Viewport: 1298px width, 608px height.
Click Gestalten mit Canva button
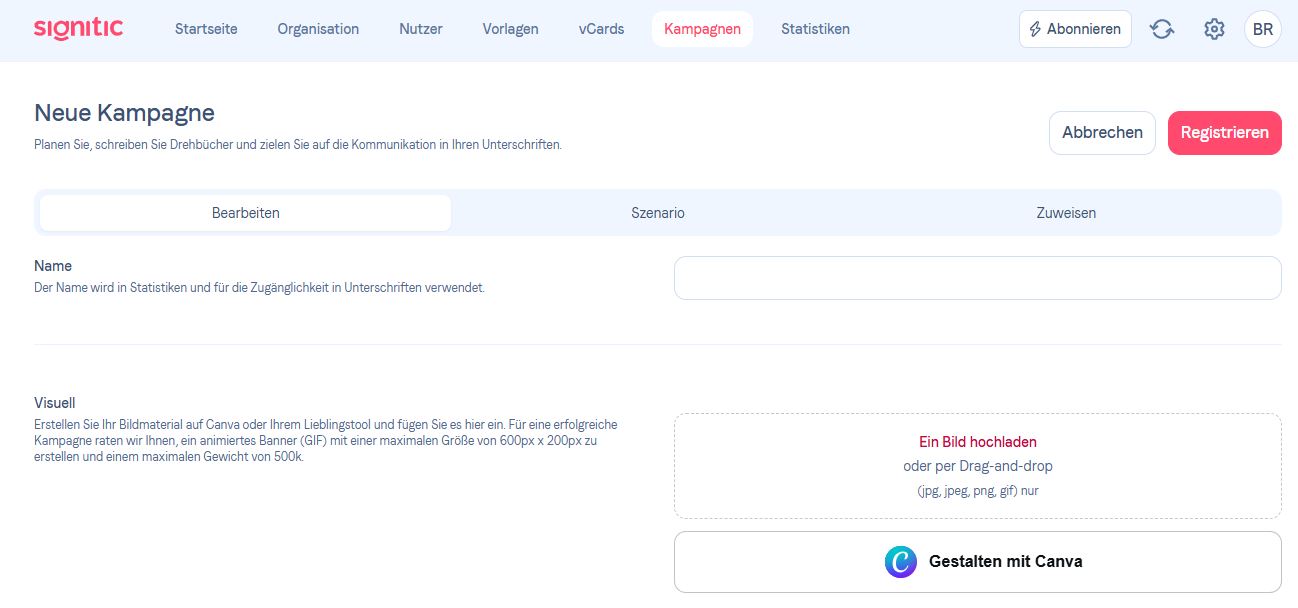tap(978, 562)
